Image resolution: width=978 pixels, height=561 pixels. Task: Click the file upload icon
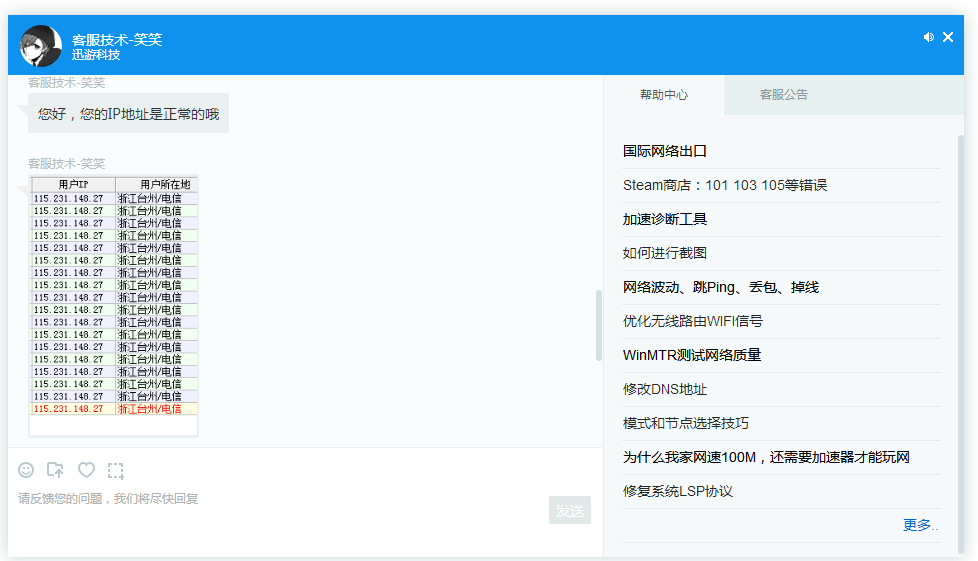[x=55, y=470]
